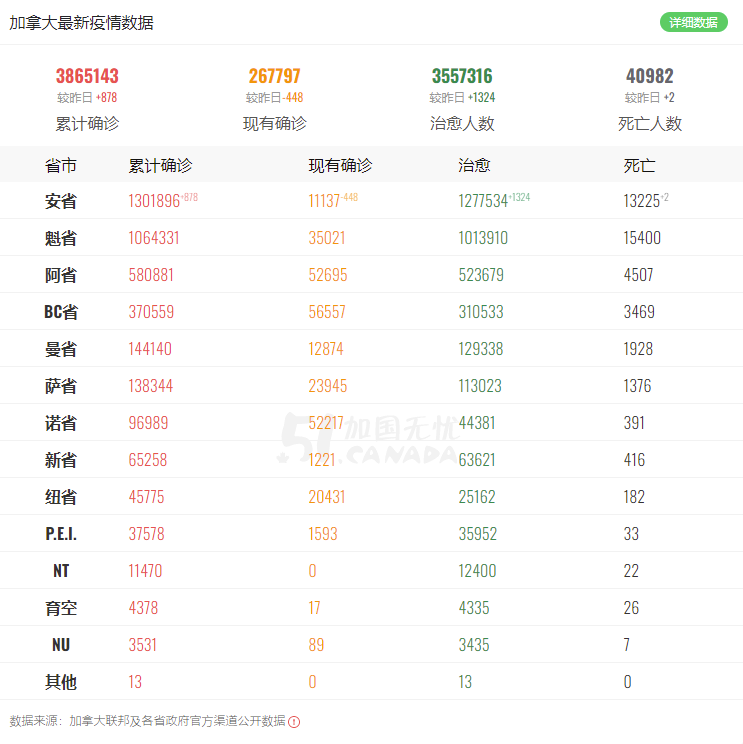The width and height of the screenshot is (743, 744).
Task: Click NU active value 89
Action: coord(316,645)
